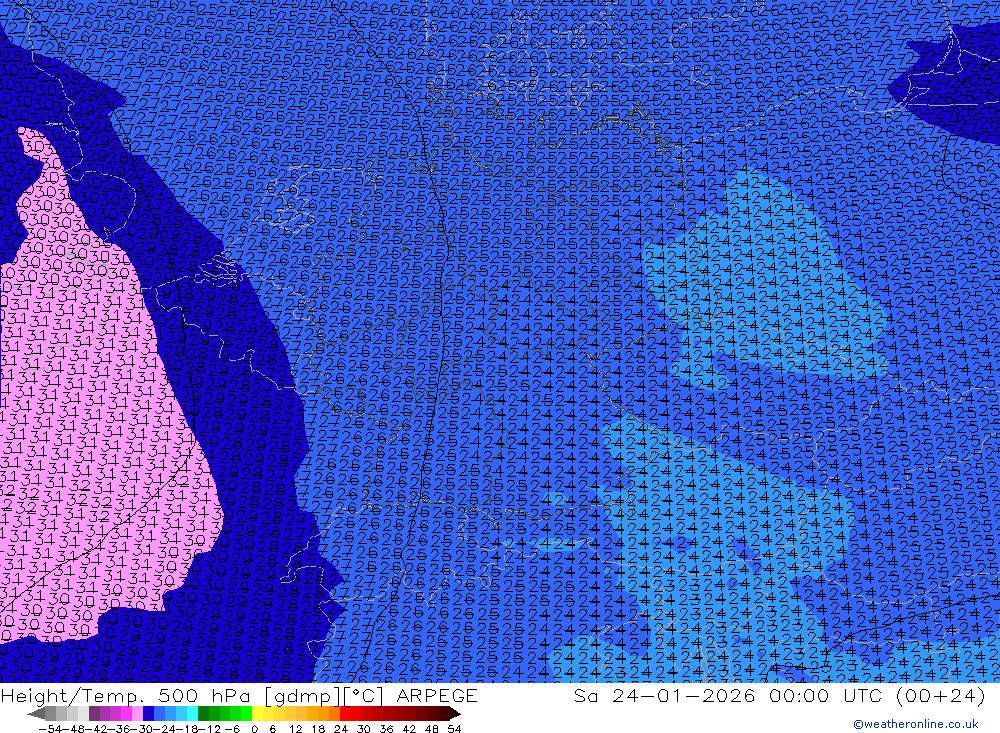Pick the bright red swatch above the 24 label
The width and height of the screenshot is (1000, 733).
pyautogui.click(x=345, y=714)
